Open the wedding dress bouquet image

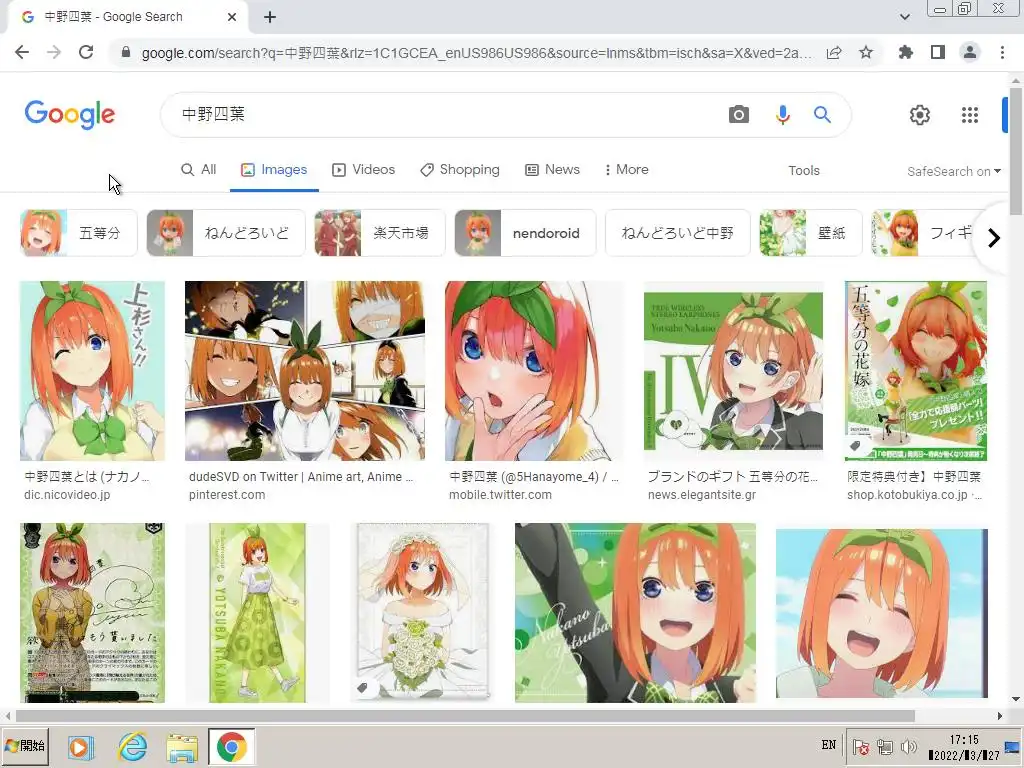(x=423, y=613)
